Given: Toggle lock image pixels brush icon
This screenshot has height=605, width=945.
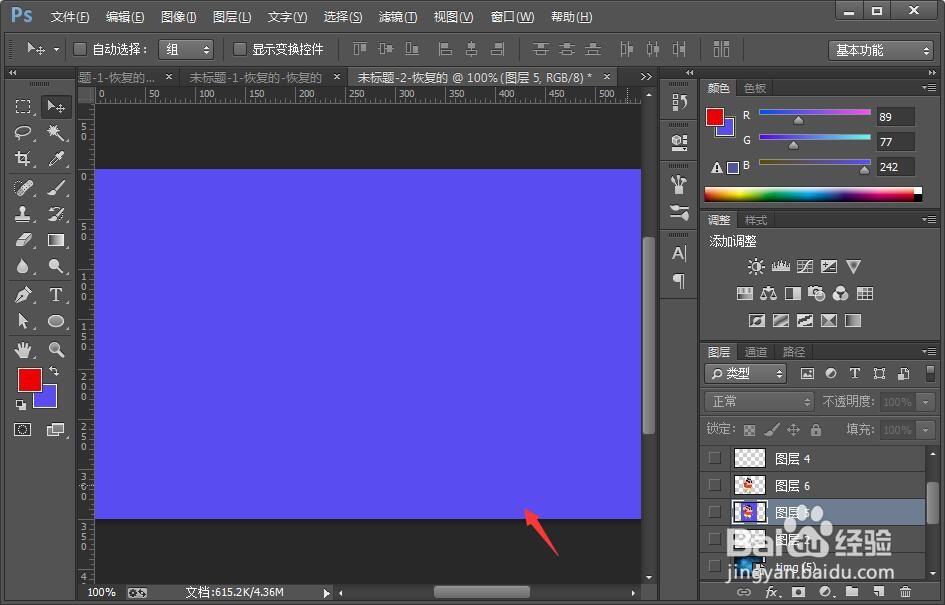Looking at the screenshot, I should click(771, 430).
